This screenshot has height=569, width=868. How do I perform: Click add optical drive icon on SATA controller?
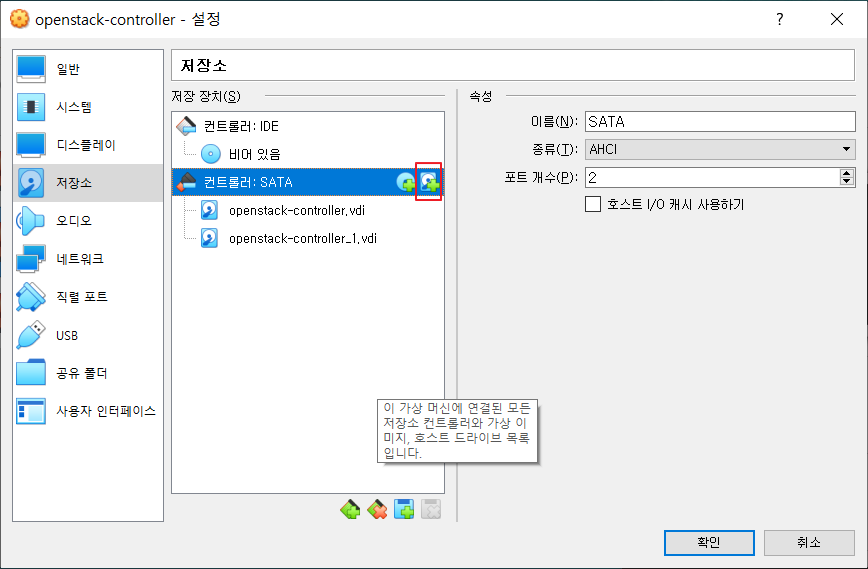coord(406,182)
